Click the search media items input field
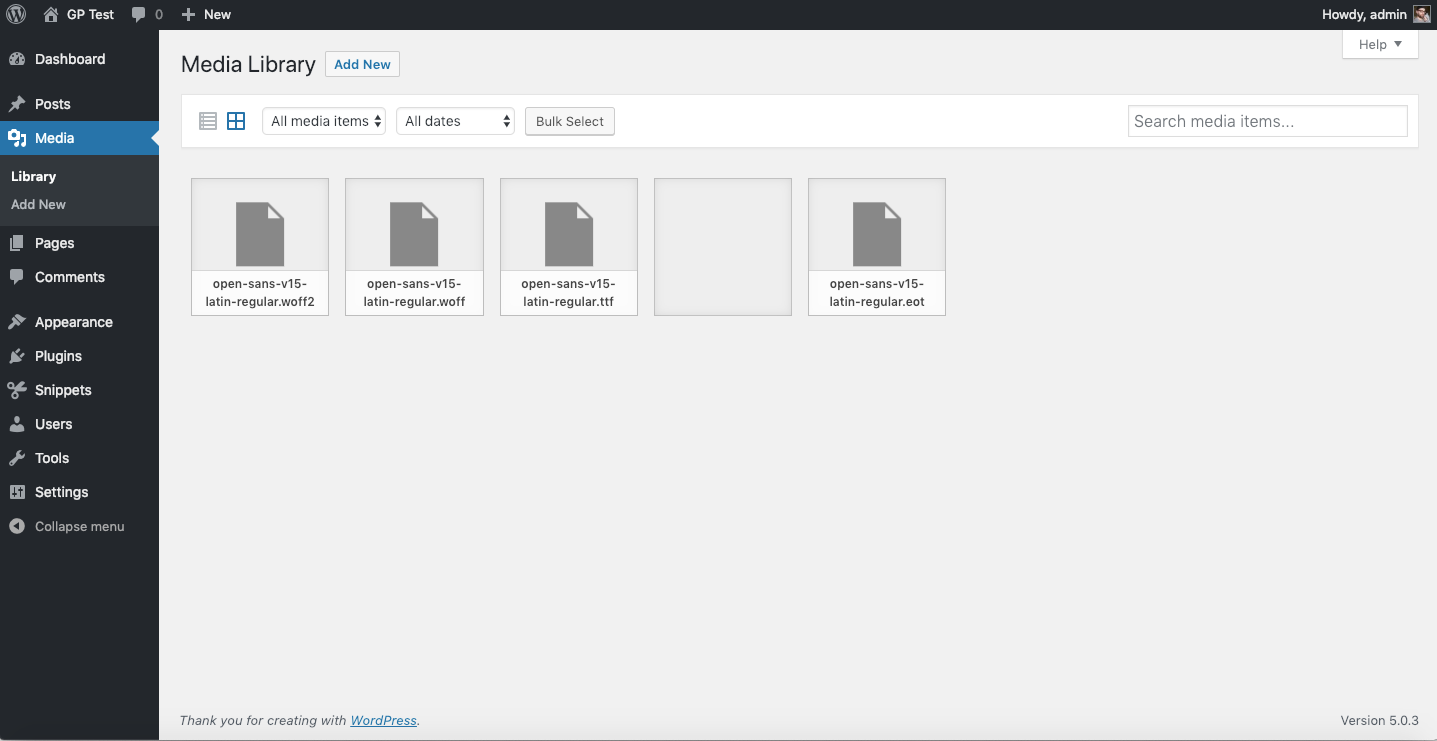 point(1267,120)
